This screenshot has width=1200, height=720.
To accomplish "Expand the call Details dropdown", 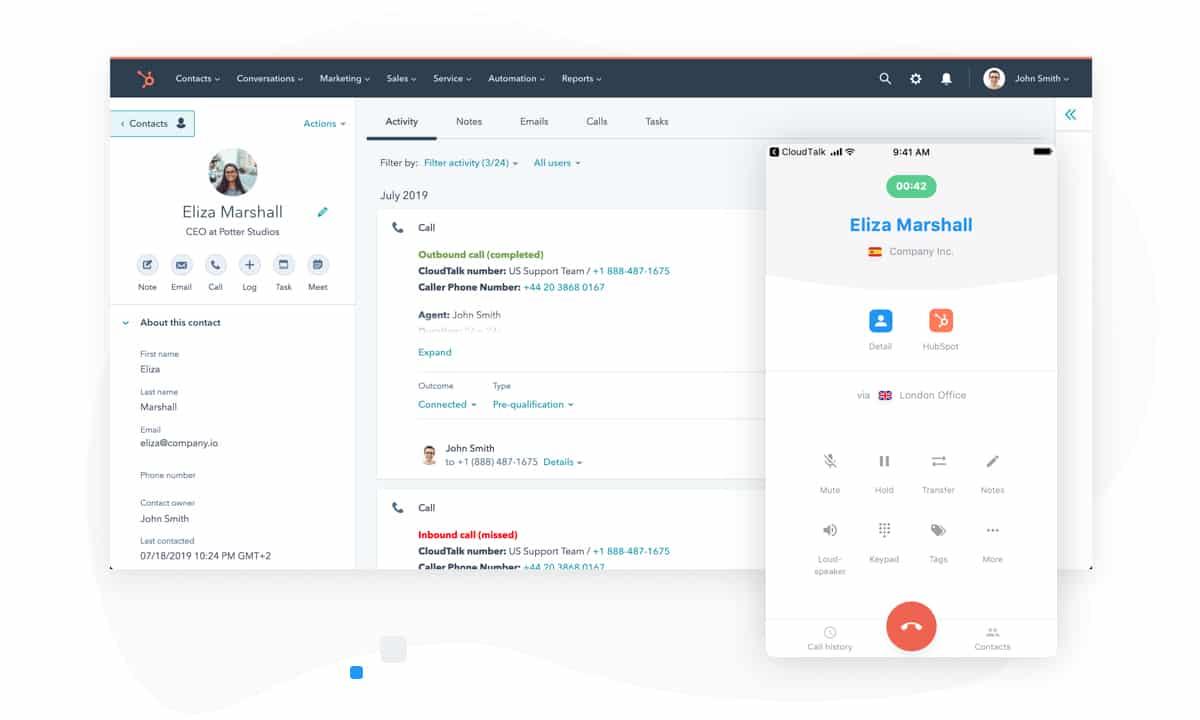I will [563, 463].
